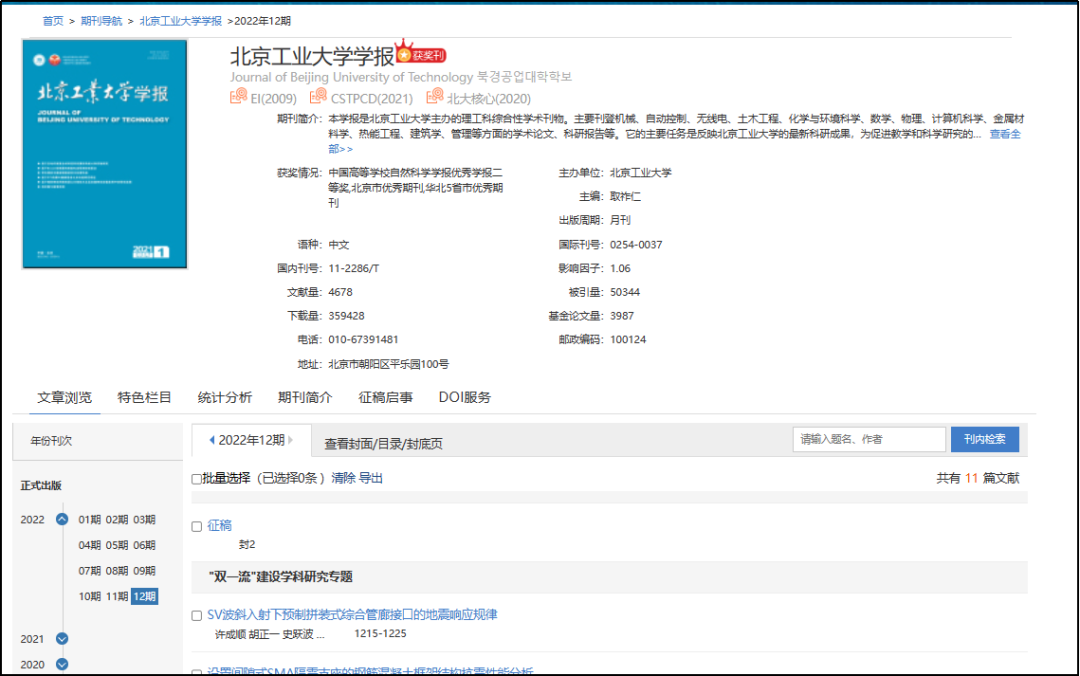Image resolution: width=1080 pixels, height=676 pixels.
Task: Go to next issue with right arrow
Action: [291, 440]
